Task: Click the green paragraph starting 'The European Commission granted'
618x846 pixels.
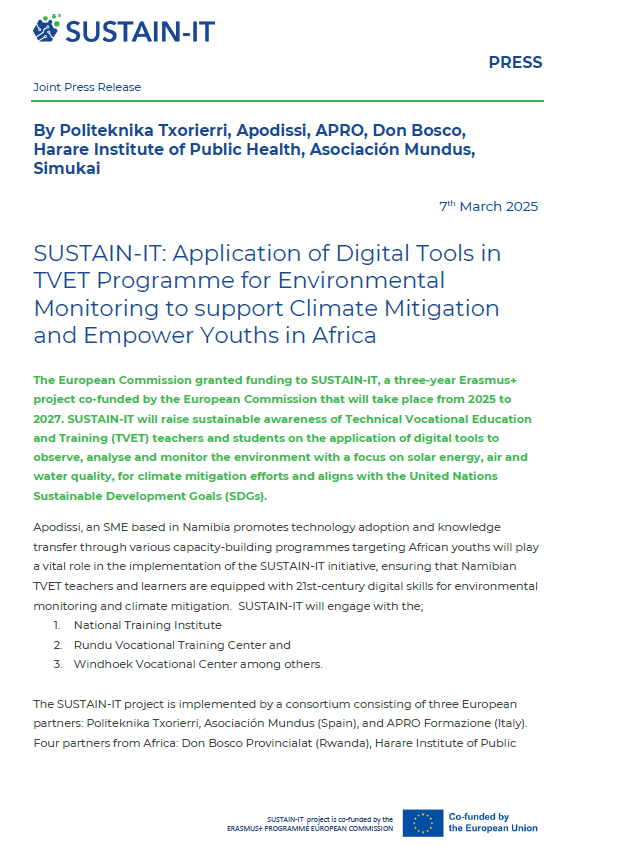Action: click(282, 438)
